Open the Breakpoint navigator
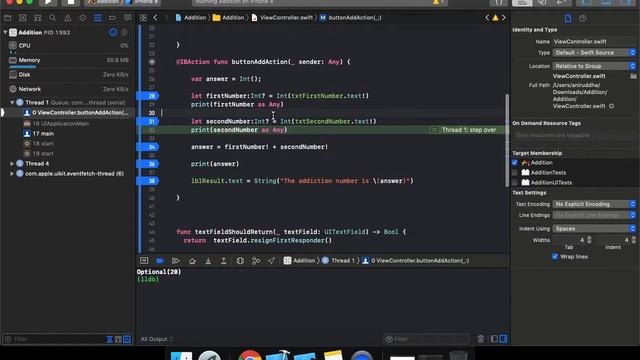Screen dimensions: 640x360 (112, 18)
